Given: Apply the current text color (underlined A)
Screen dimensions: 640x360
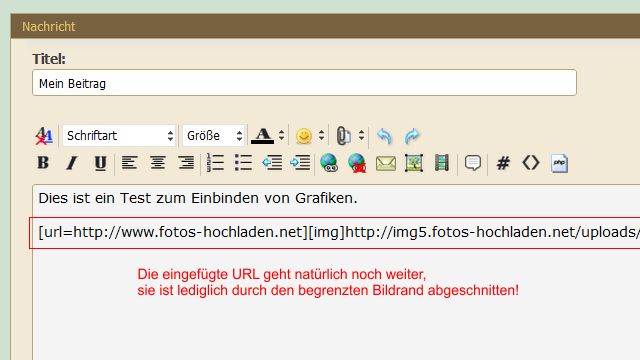Looking at the screenshot, I should [x=262, y=136].
